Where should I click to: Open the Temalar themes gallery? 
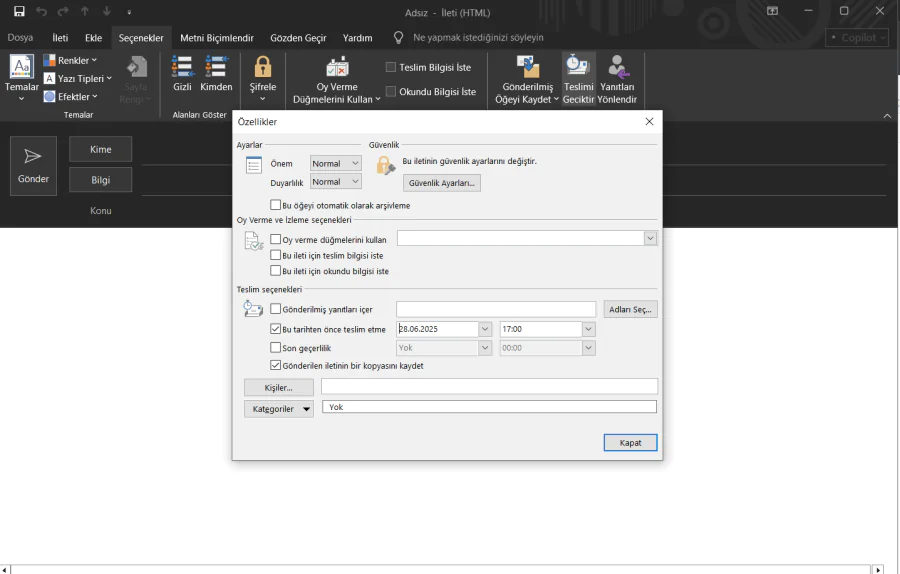pyautogui.click(x=22, y=79)
